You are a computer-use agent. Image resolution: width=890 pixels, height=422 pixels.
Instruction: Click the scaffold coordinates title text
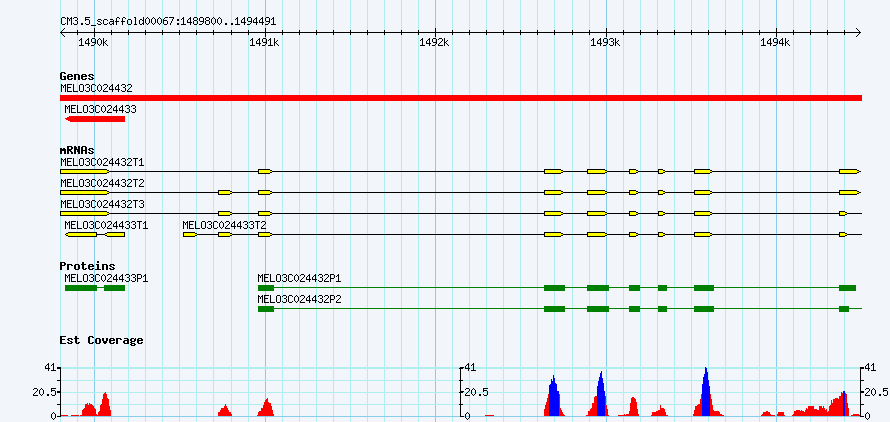(168, 22)
